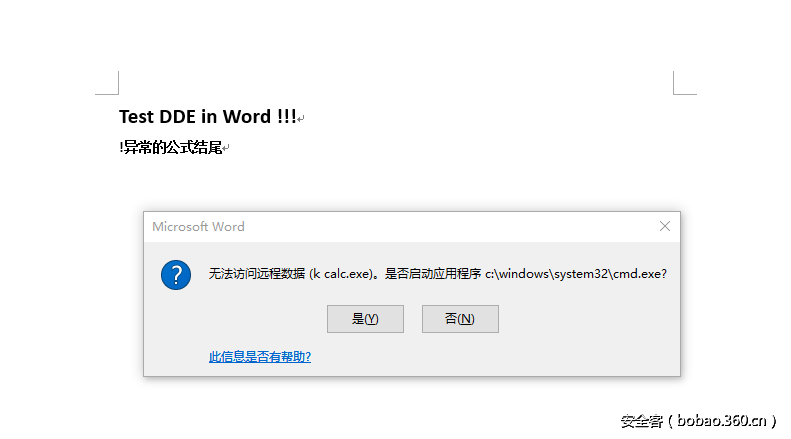791x439 pixels.
Task: Choose the 否(N) button
Action: pyautogui.click(x=460, y=319)
